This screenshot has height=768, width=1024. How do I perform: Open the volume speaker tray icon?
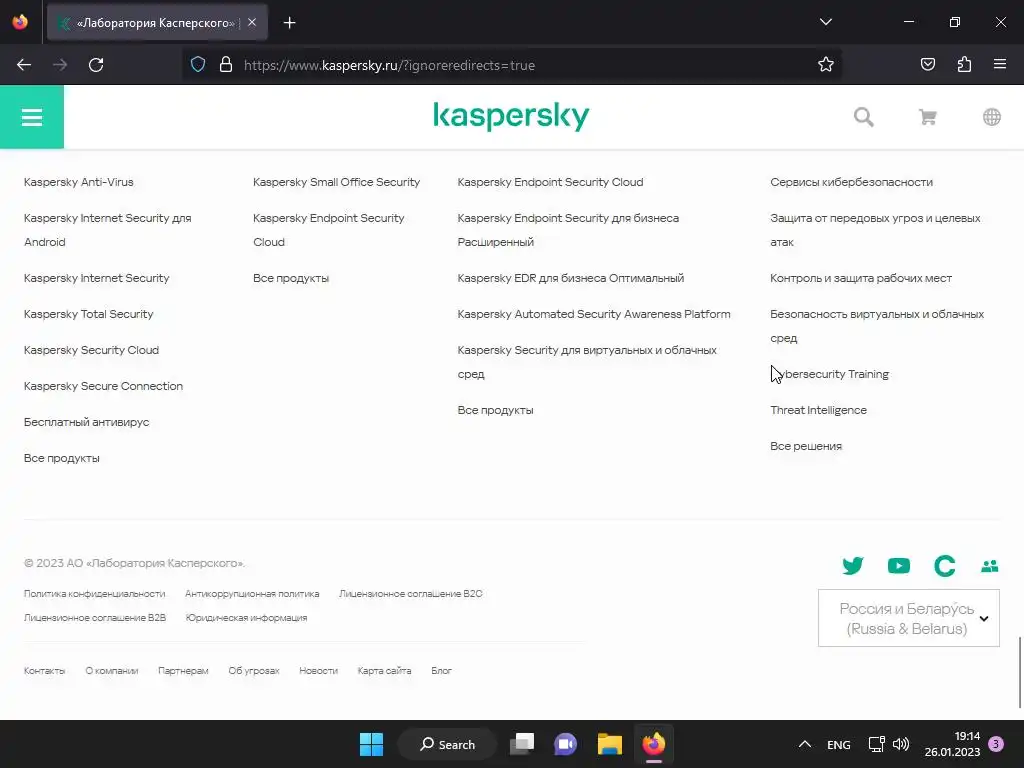[901, 744]
